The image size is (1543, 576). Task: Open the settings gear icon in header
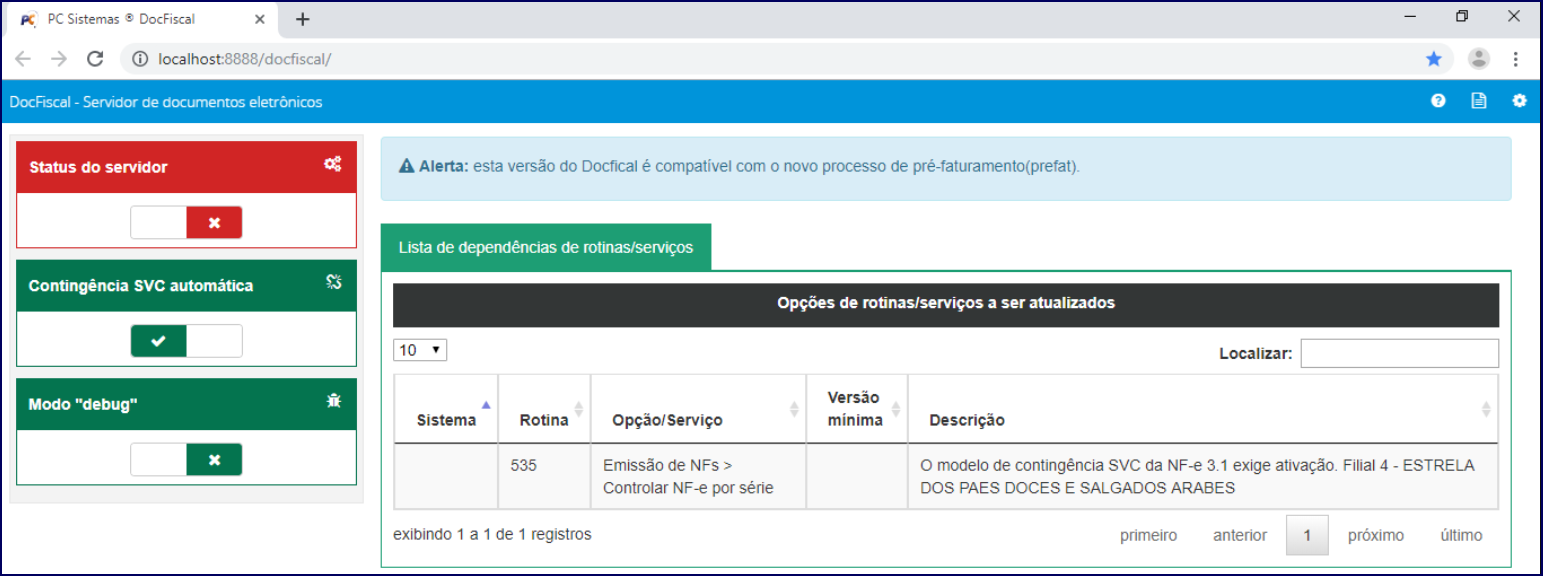click(1519, 101)
